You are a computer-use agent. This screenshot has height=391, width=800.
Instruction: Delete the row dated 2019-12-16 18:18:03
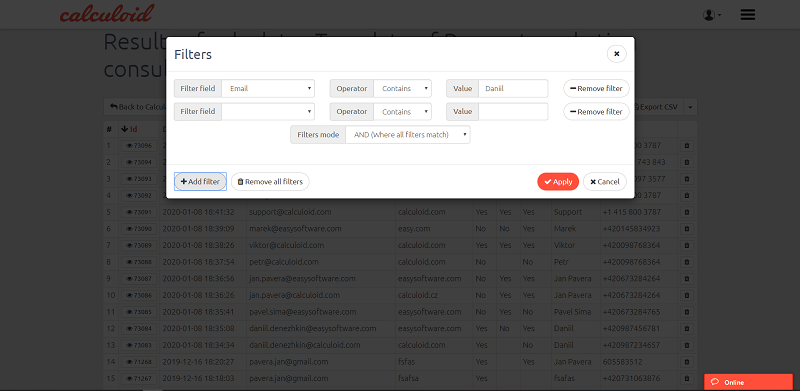click(687, 379)
